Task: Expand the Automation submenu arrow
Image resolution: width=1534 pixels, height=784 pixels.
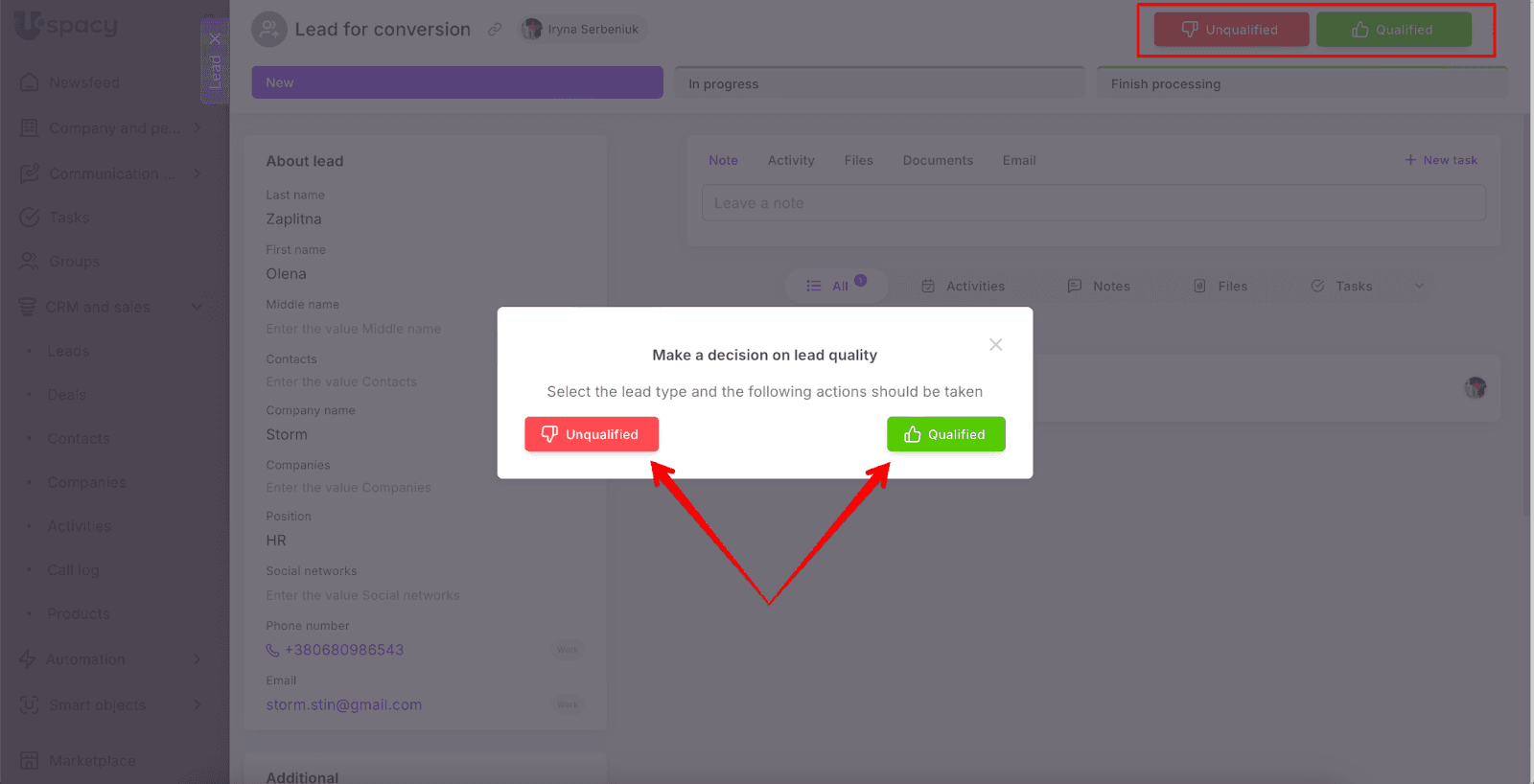Action: 198,659
